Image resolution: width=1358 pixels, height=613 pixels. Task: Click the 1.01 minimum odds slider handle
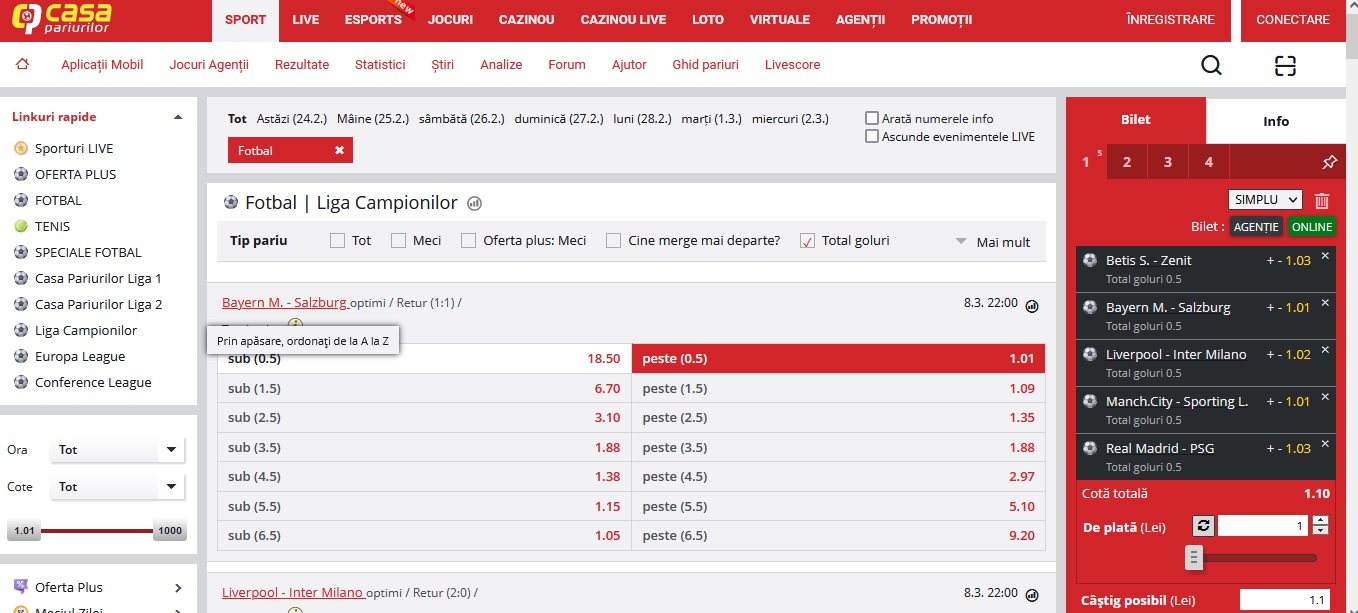[x=24, y=531]
